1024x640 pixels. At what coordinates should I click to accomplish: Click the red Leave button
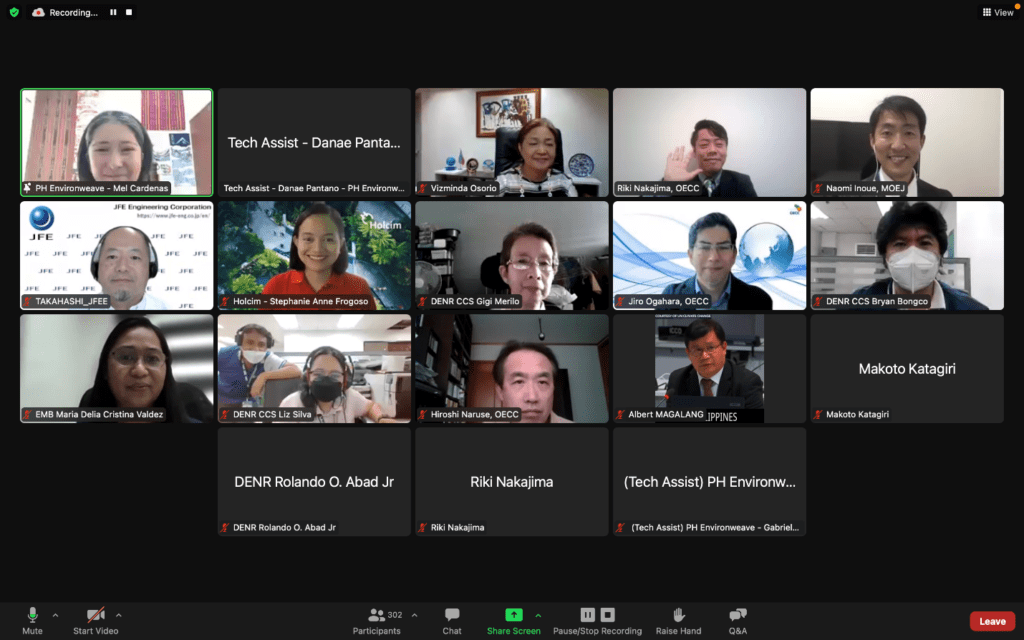pyautogui.click(x=992, y=621)
